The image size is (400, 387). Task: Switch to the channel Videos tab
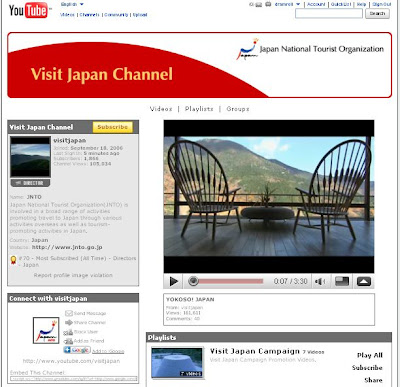point(161,109)
